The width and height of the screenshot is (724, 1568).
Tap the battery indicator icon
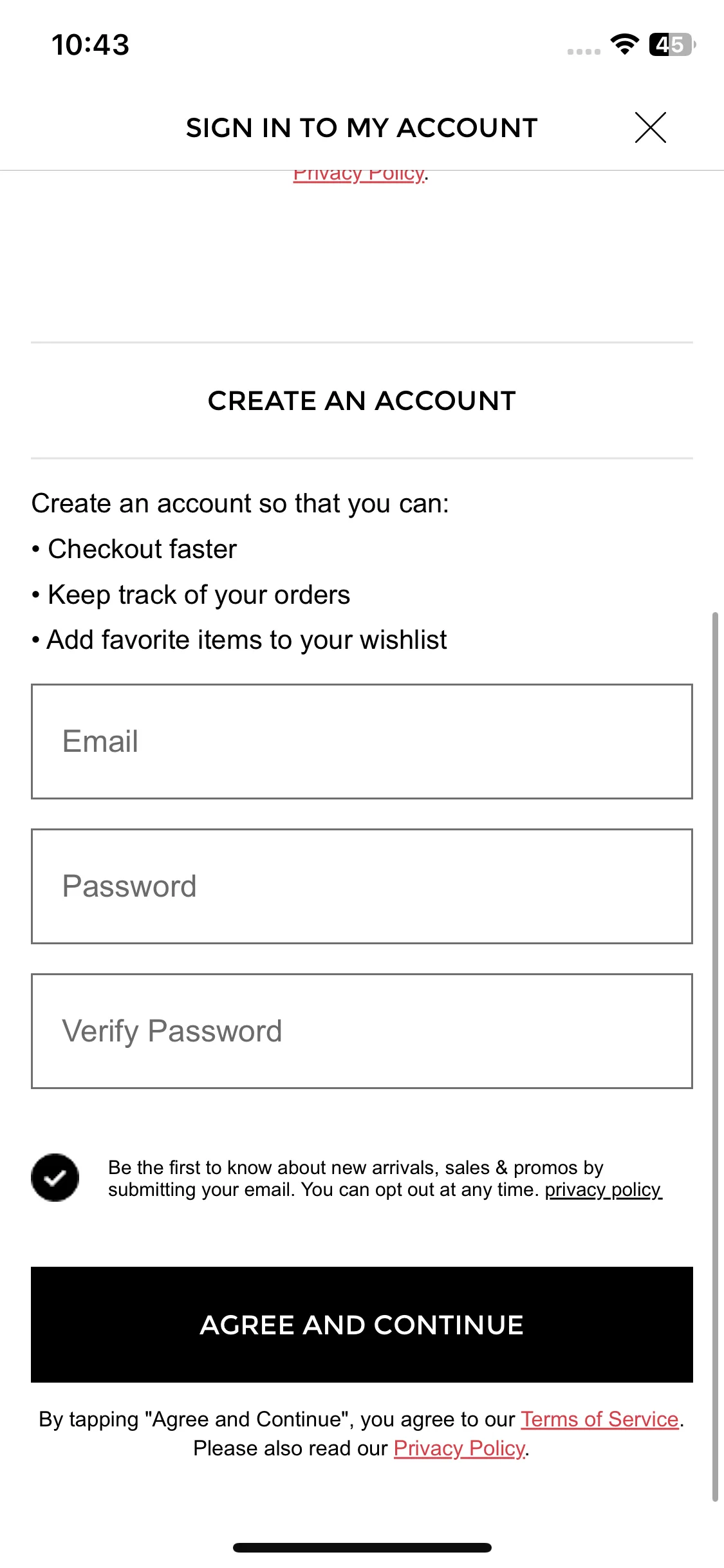(x=673, y=44)
